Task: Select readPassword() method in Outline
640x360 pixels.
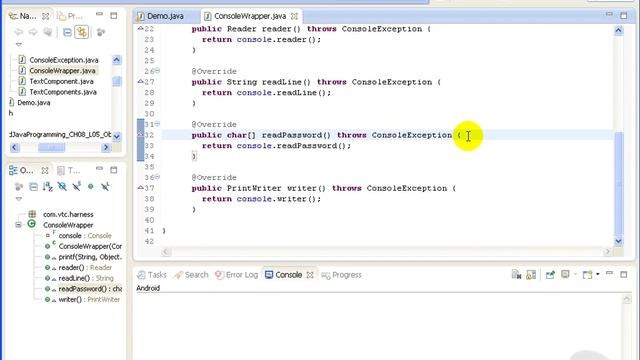Action: tap(90, 289)
